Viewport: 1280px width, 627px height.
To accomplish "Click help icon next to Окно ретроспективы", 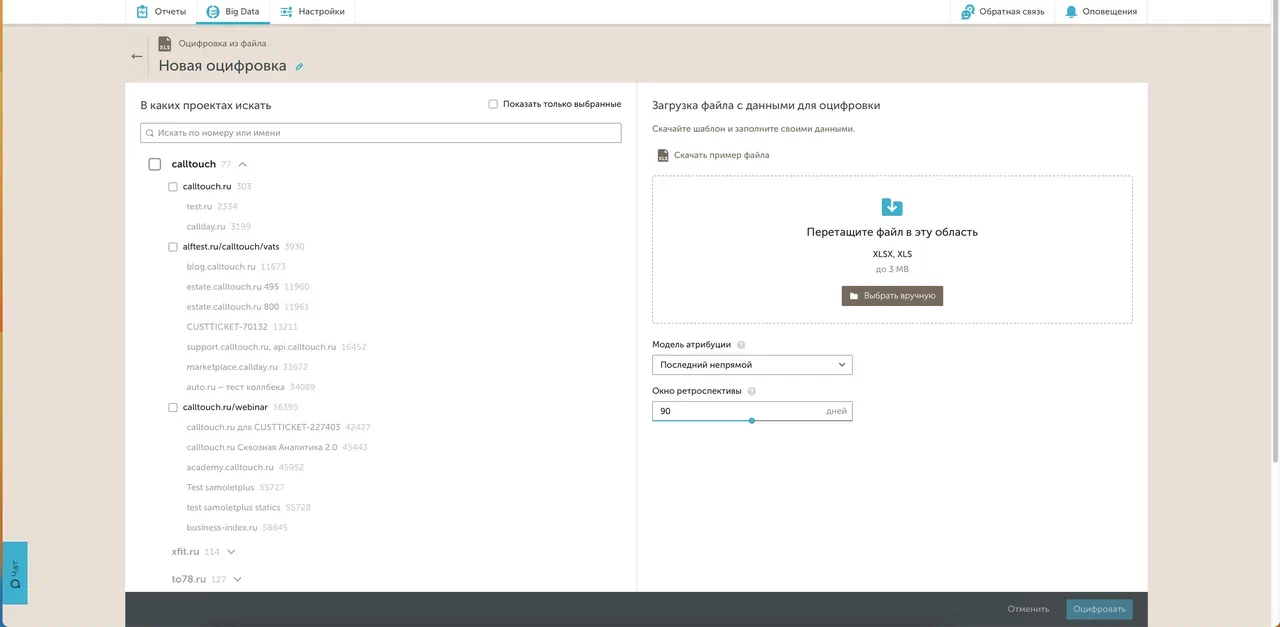I will pos(751,392).
